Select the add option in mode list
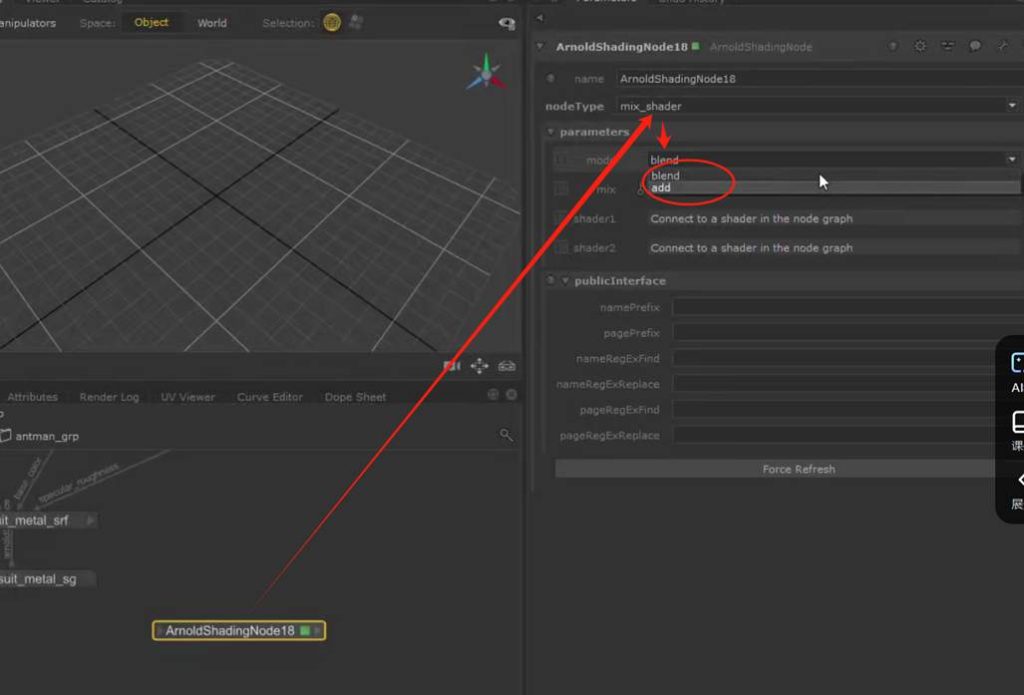Image resolution: width=1024 pixels, height=695 pixels. pyautogui.click(x=662, y=188)
